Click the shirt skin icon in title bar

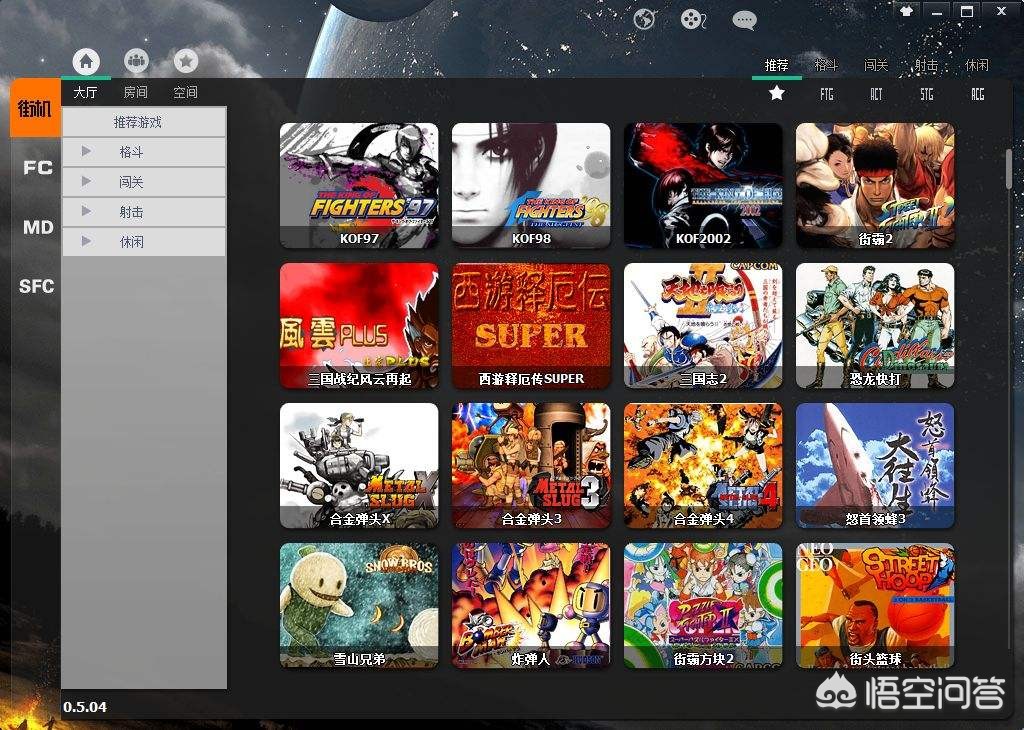(x=907, y=12)
